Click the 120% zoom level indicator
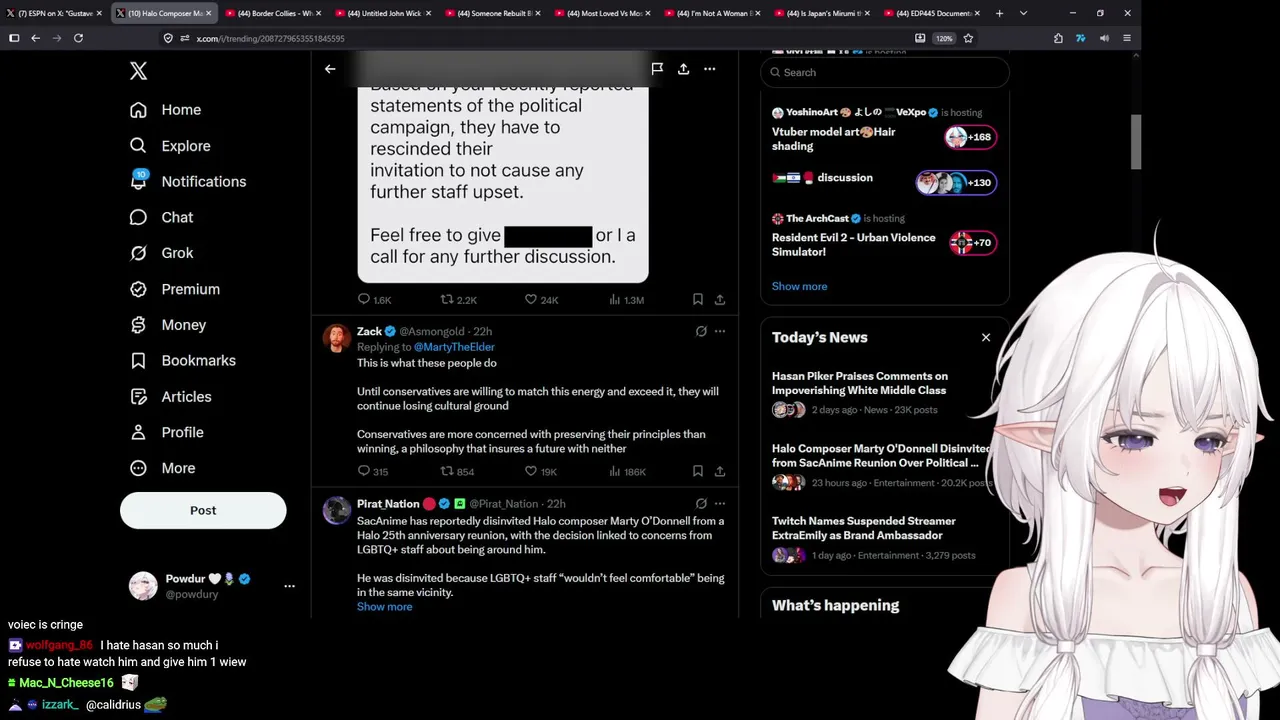The height and width of the screenshot is (720, 1280). [944, 38]
